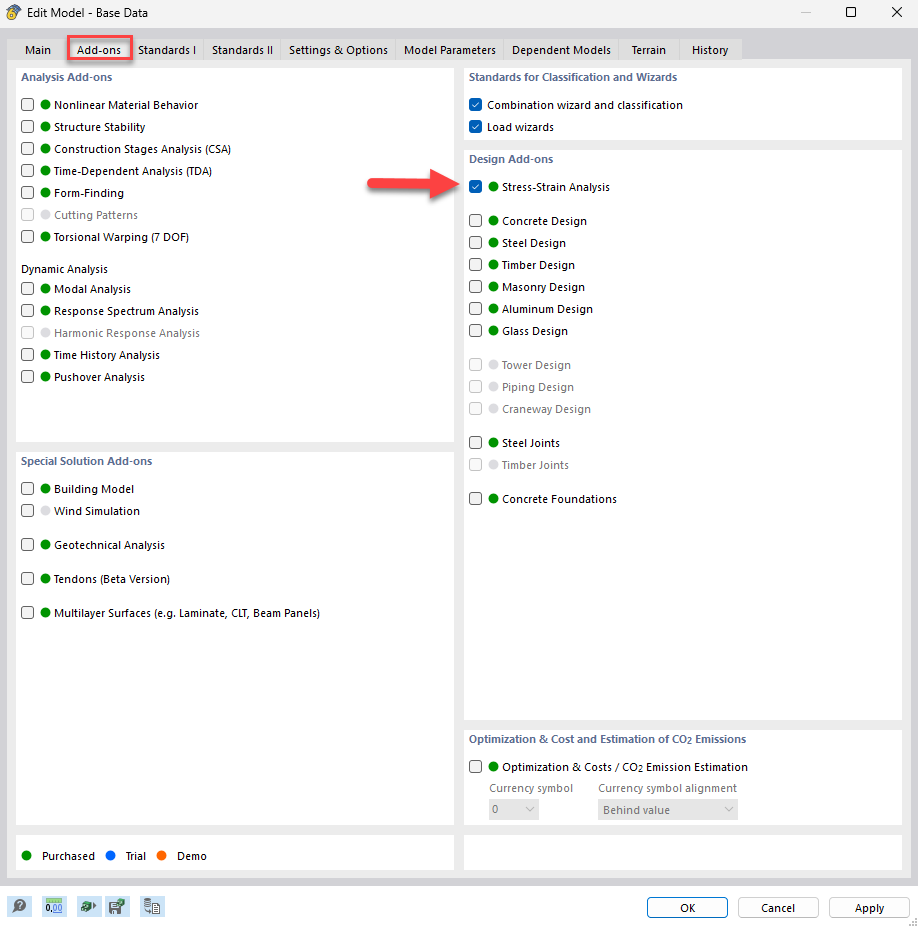
Task: Open the units and decimal places icon
Action: (x=54, y=906)
